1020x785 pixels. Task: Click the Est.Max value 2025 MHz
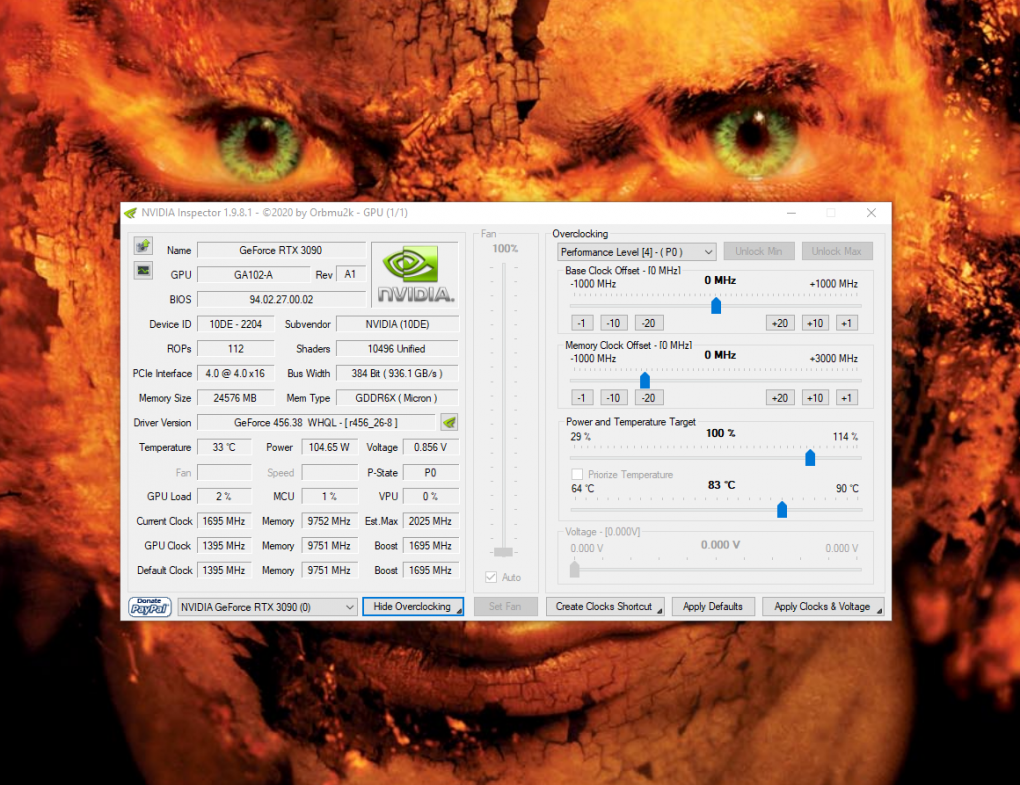coord(431,521)
